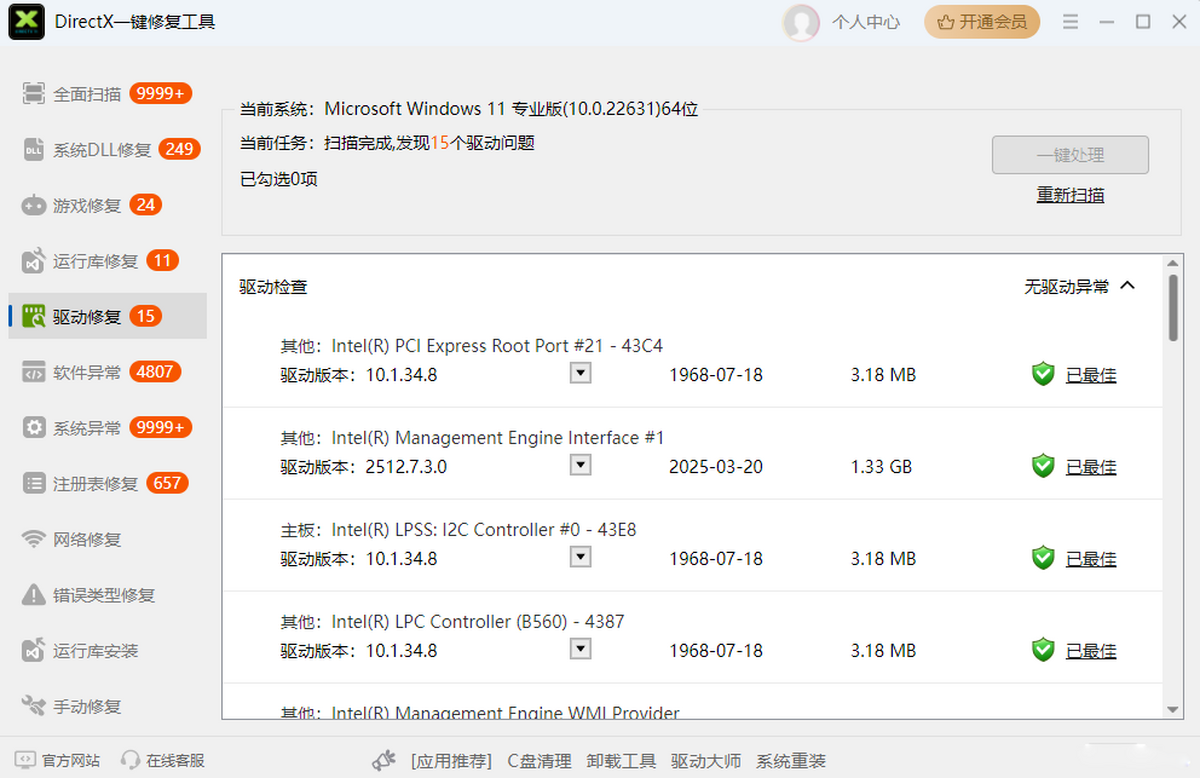1200x778 pixels.
Task: Open version dropdown for LPSS I2C Controller #0
Action: click(580, 557)
